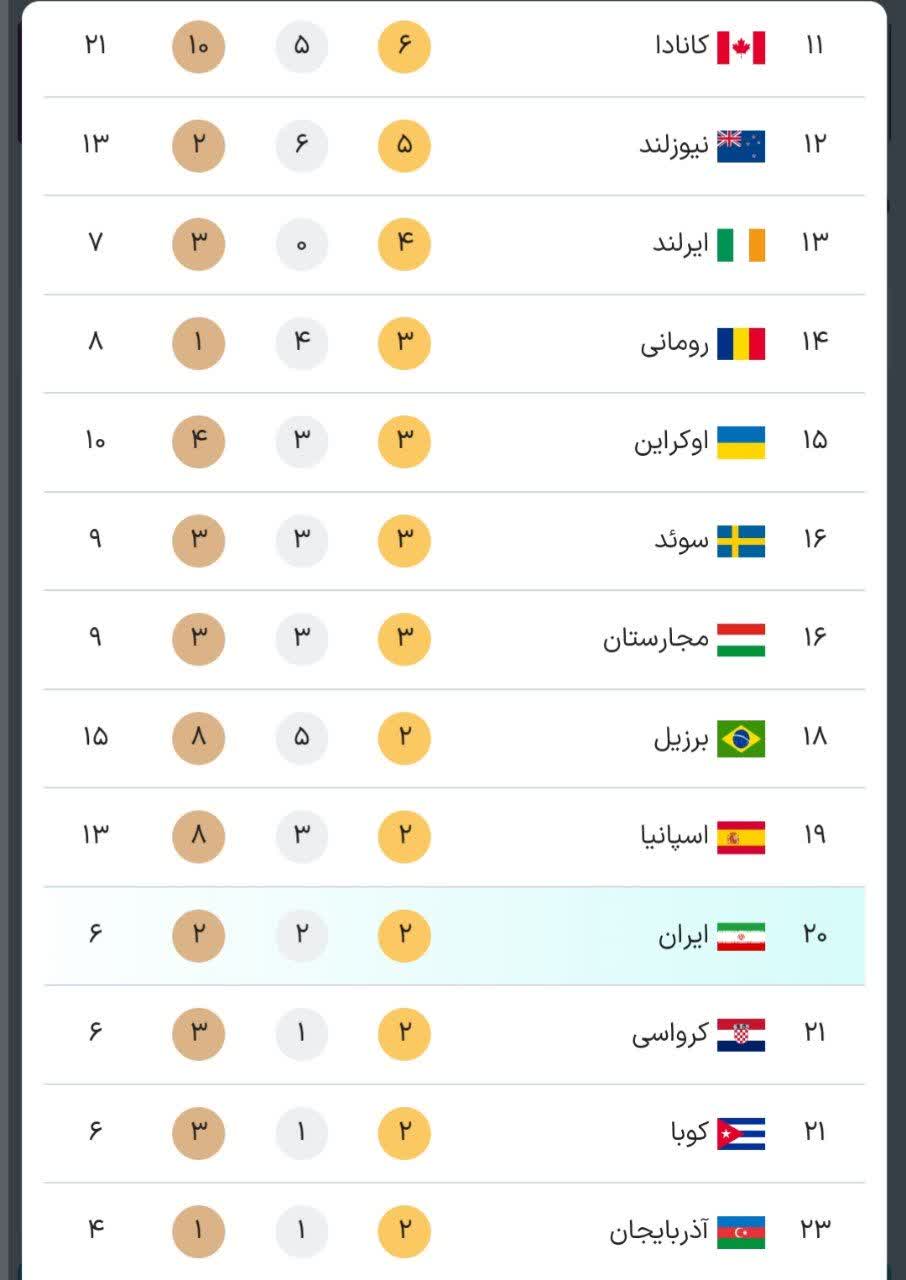Click Canada's gold medal count circle

pyautogui.click(x=404, y=47)
